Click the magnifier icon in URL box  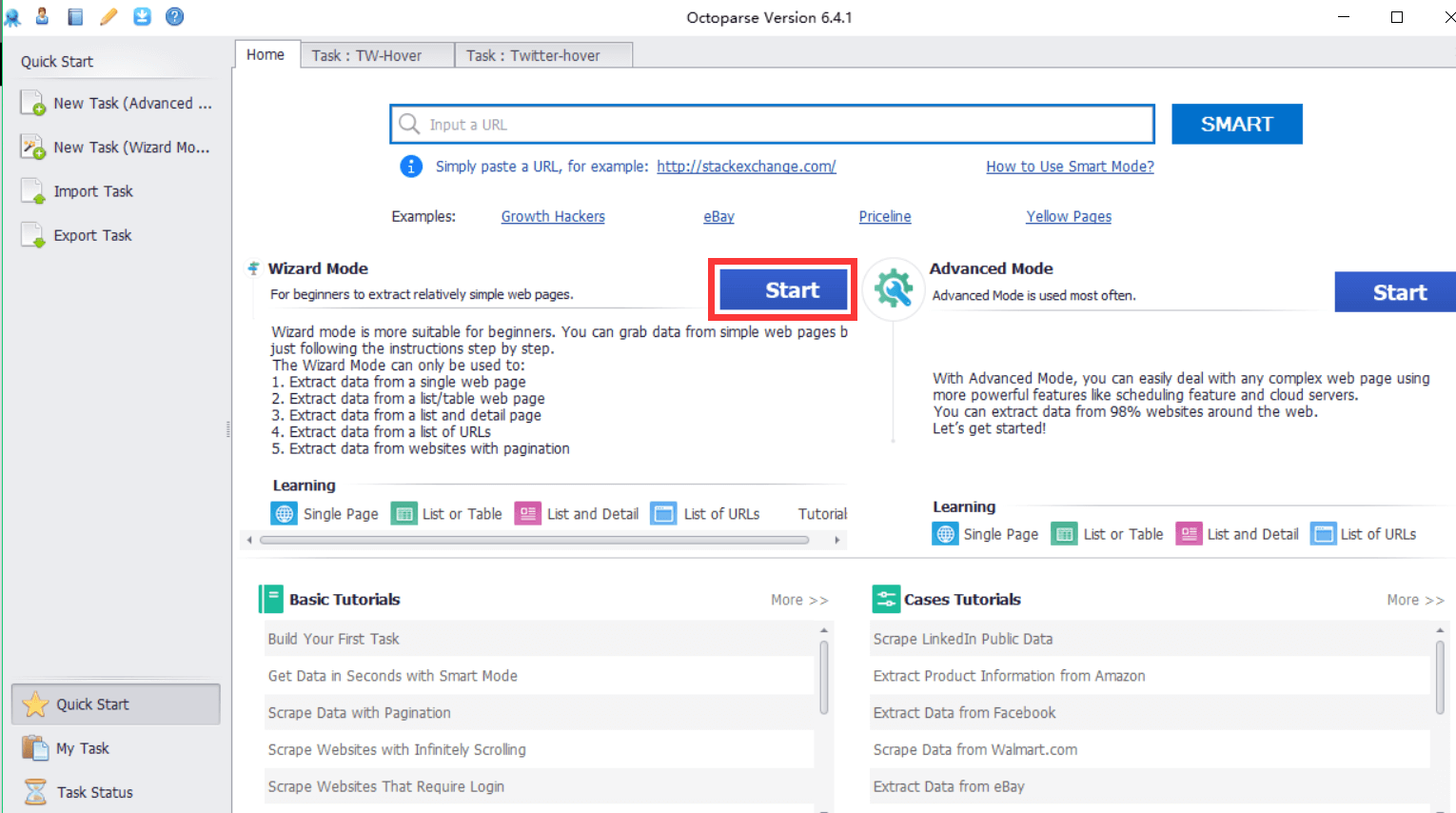point(409,124)
